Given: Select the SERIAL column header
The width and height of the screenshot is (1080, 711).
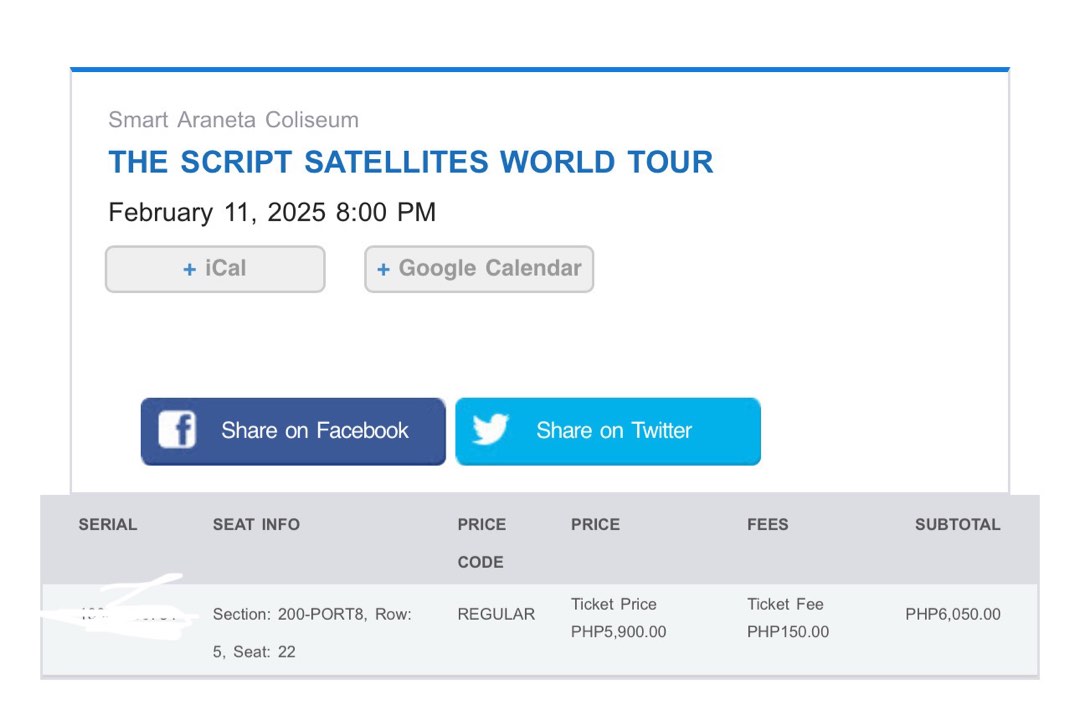Looking at the screenshot, I should coord(108,524).
